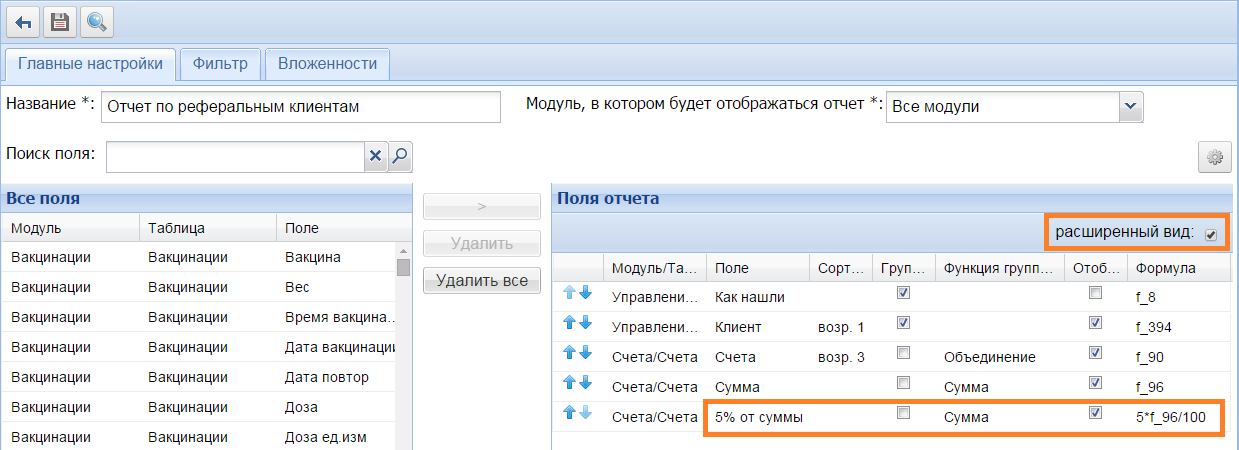Viewport: 1239px width, 450px height.
Task: Open settings via the gear icon
Action: [x=1215, y=157]
